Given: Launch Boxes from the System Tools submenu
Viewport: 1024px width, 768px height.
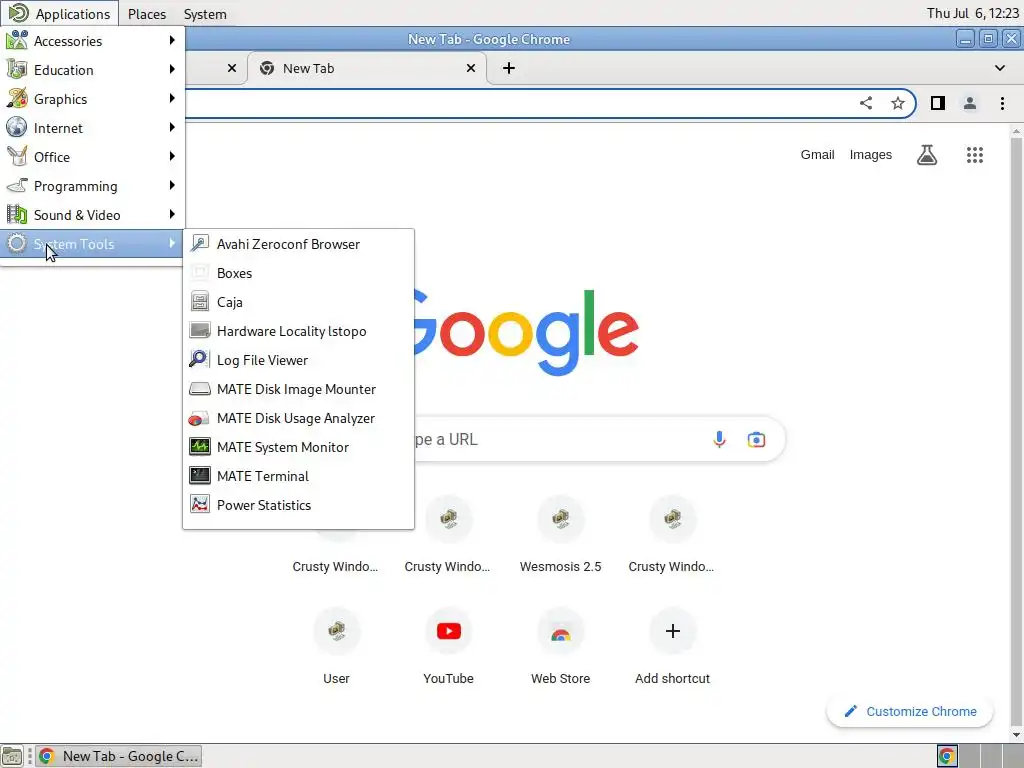Looking at the screenshot, I should pyautogui.click(x=298, y=273).
